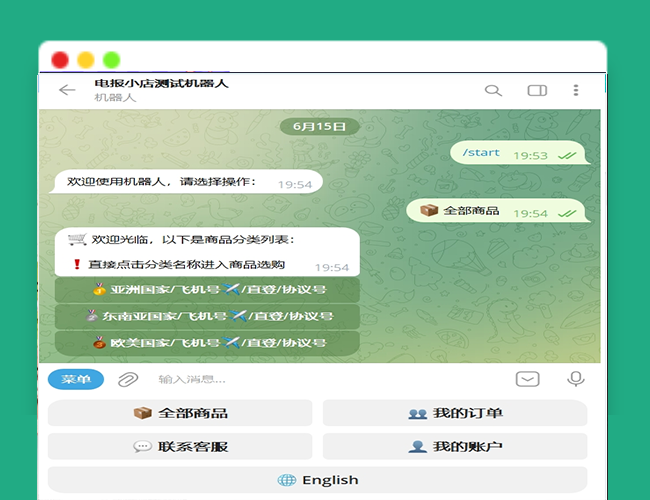Toggle the right sidebar panel icon
The height and width of the screenshot is (500, 650).
[537, 90]
